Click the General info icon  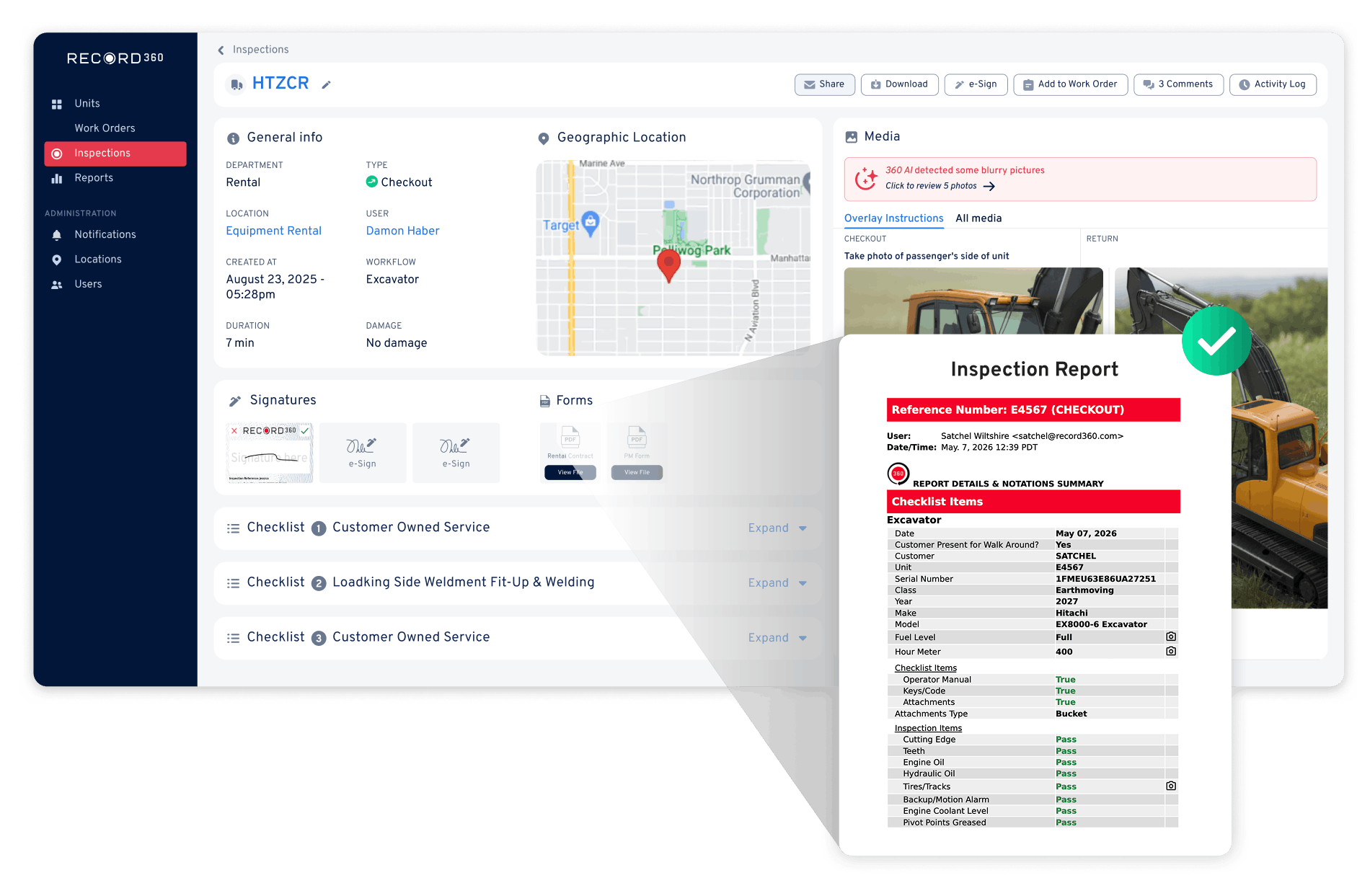click(233, 138)
